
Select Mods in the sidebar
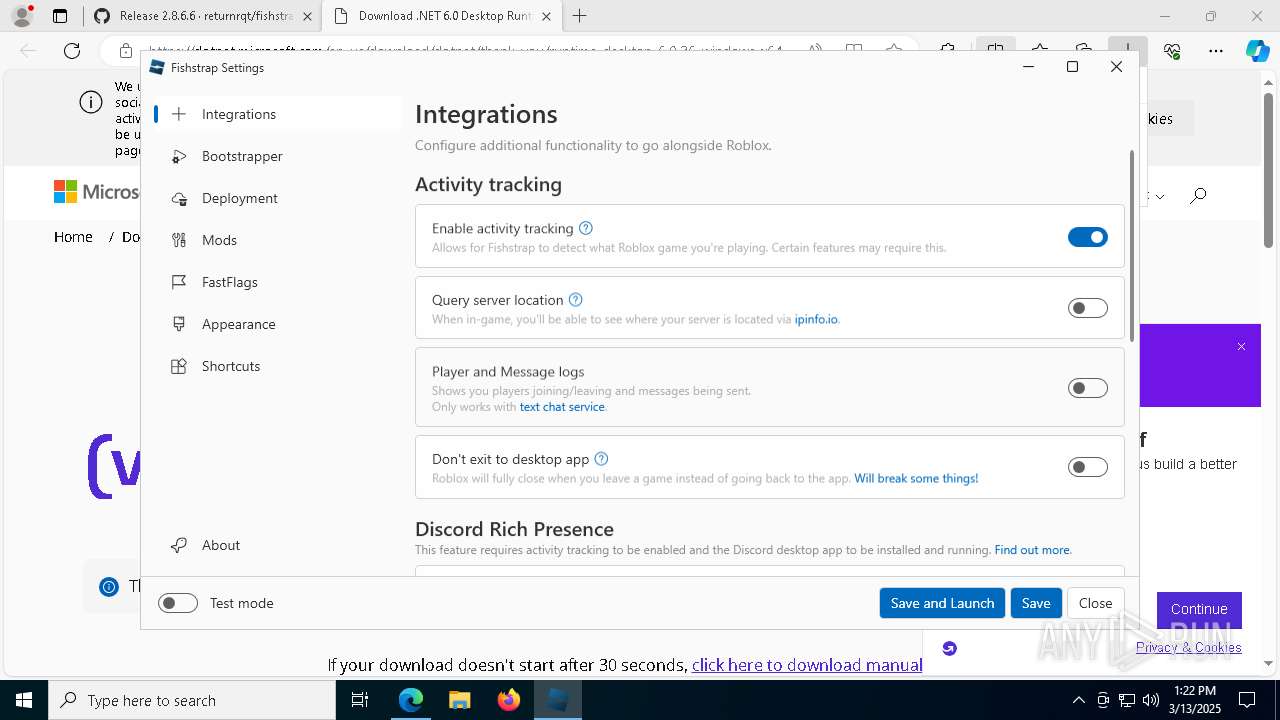[277, 240]
